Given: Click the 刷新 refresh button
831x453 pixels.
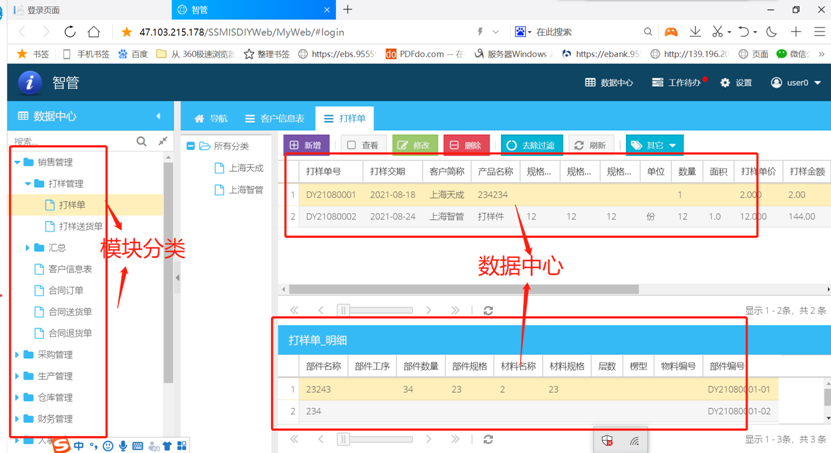Looking at the screenshot, I should click(590, 145).
